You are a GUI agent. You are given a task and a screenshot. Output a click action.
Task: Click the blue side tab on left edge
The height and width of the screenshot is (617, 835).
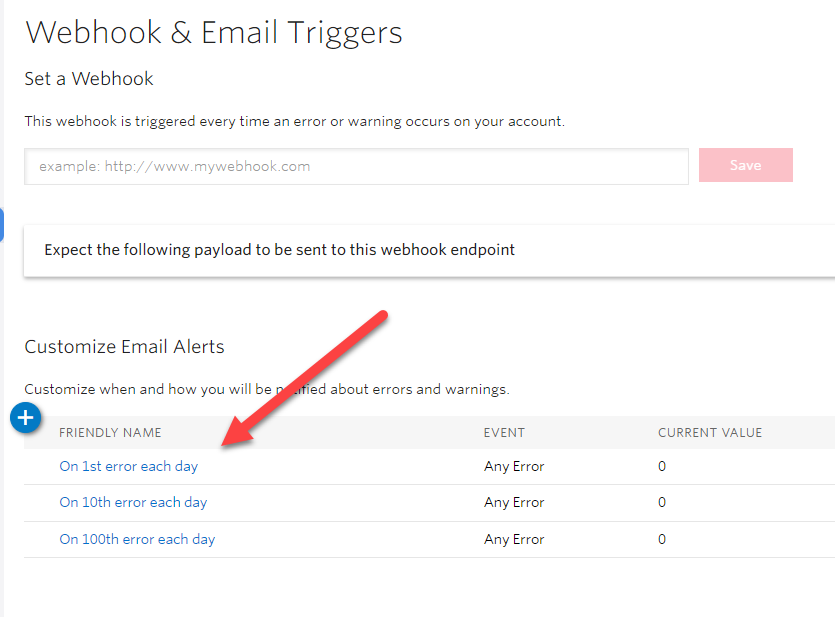(x=2, y=225)
